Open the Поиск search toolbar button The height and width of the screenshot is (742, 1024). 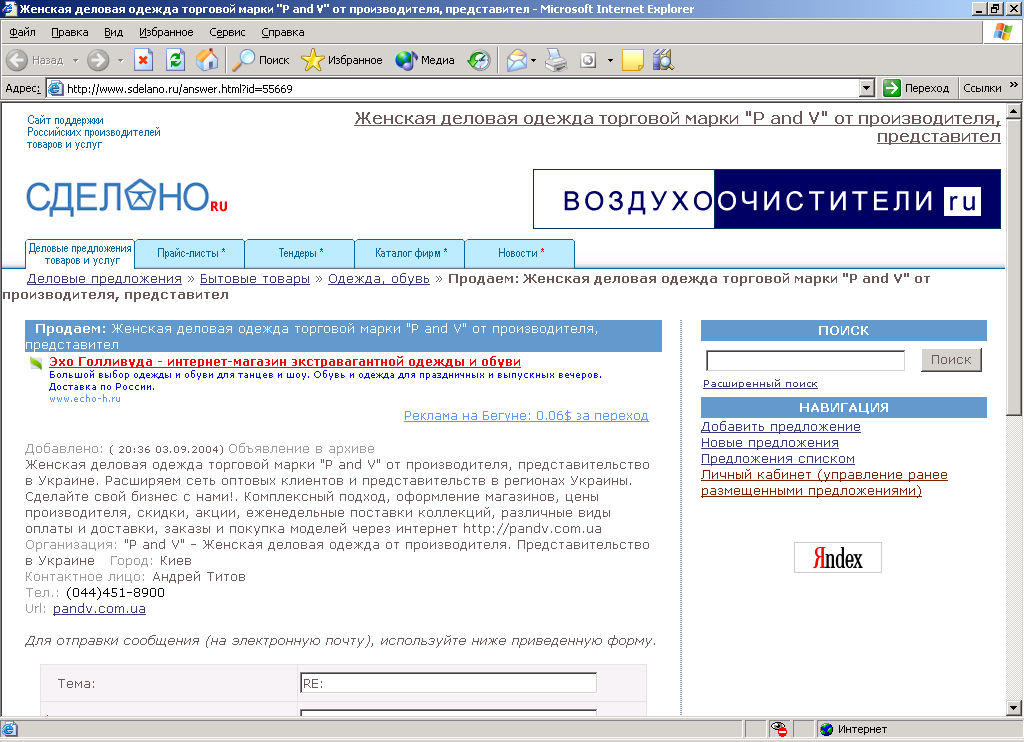[261, 60]
